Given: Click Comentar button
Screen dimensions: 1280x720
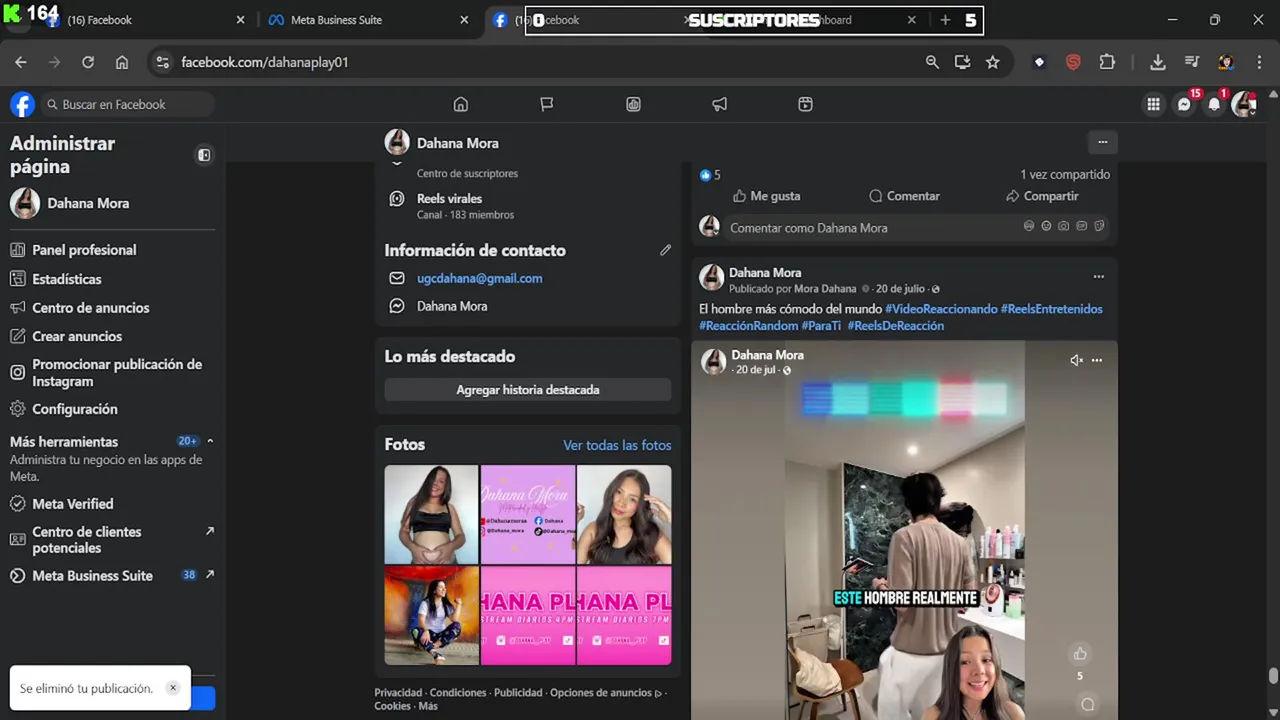Looking at the screenshot, I should tap(904, 196).
